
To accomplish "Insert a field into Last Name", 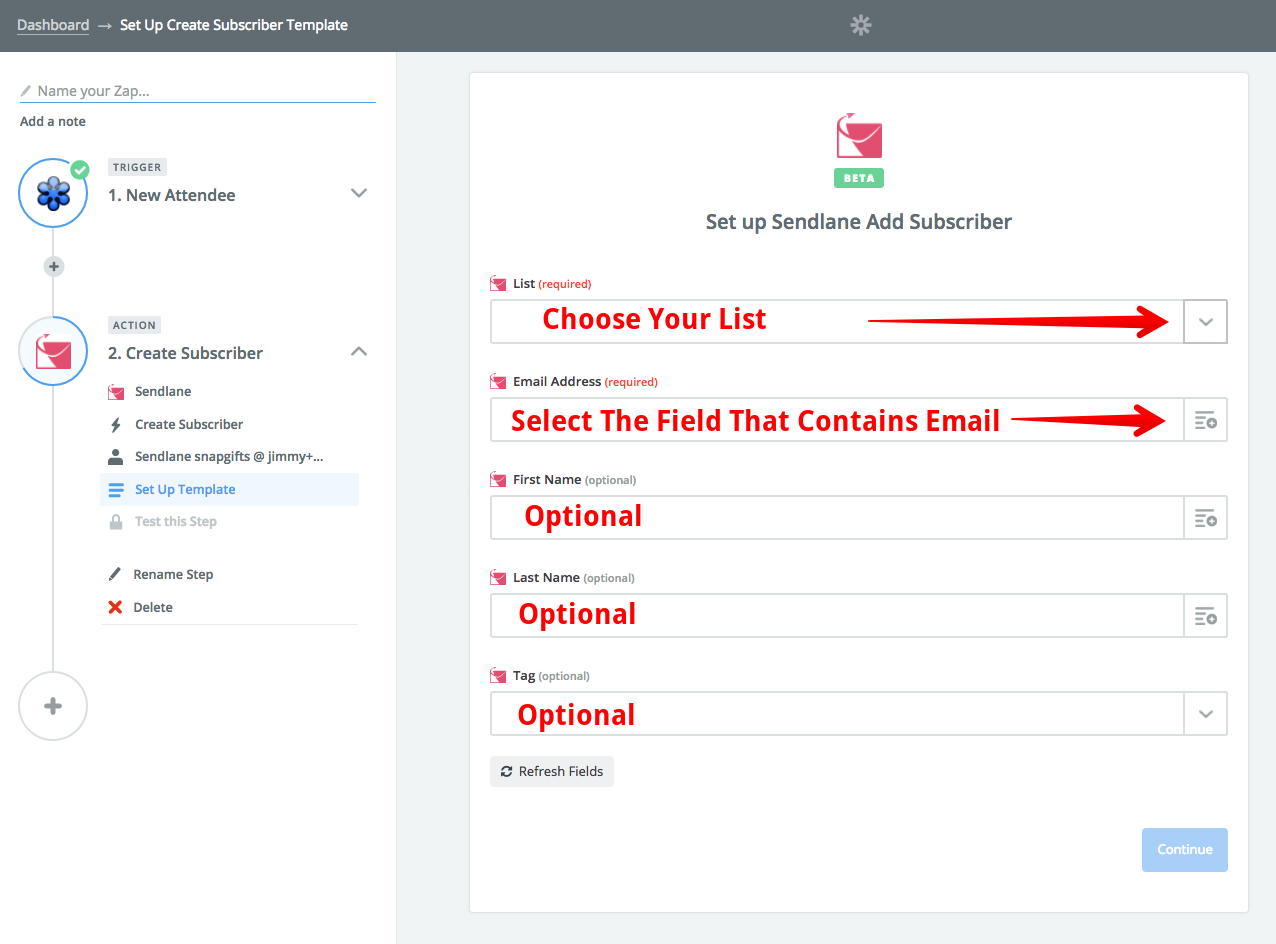I will coord(1205,616).
